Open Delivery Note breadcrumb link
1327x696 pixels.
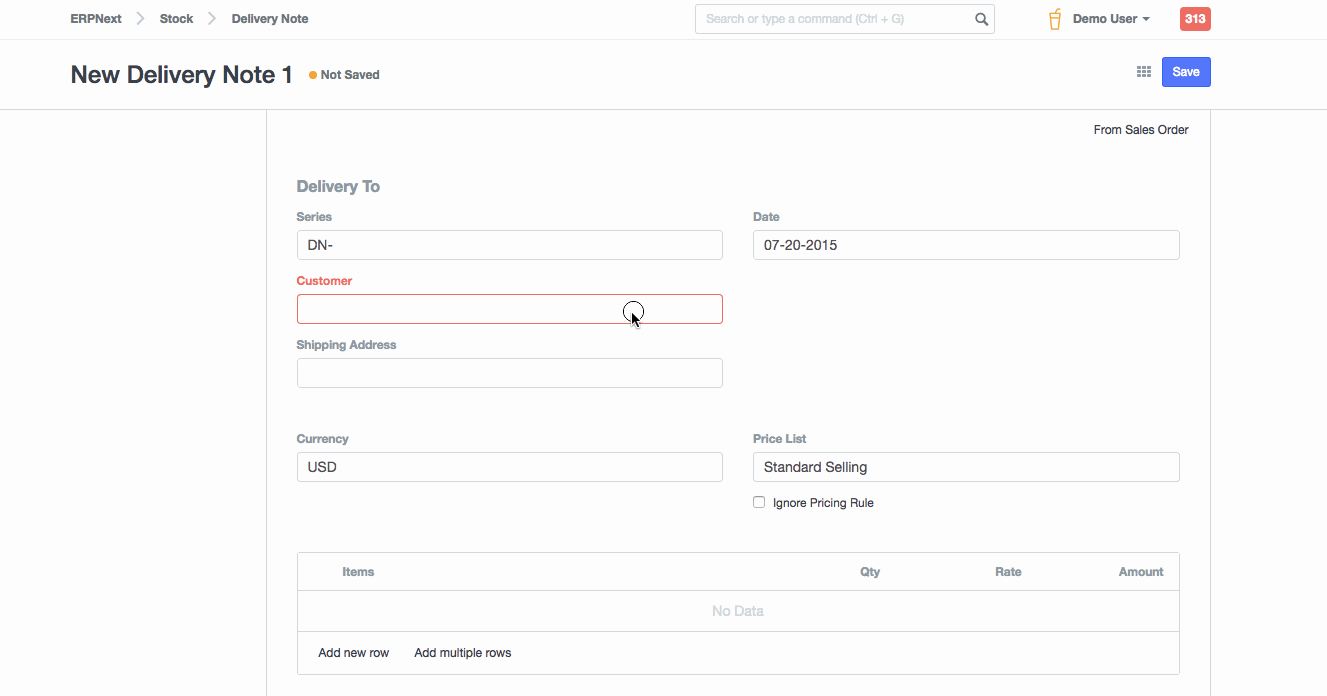coord(270,19)
